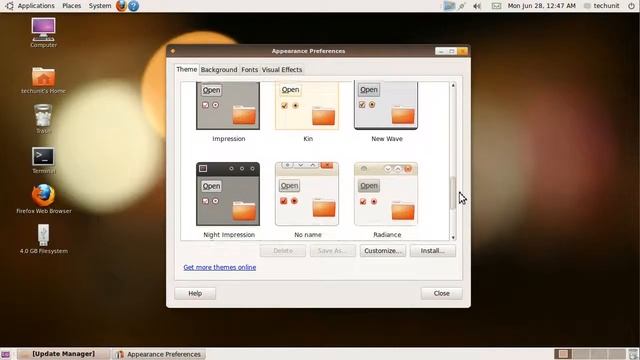Open the volume control in top panel
The height and width of the screenshot is (360, 640).
(x=477, y=6)
